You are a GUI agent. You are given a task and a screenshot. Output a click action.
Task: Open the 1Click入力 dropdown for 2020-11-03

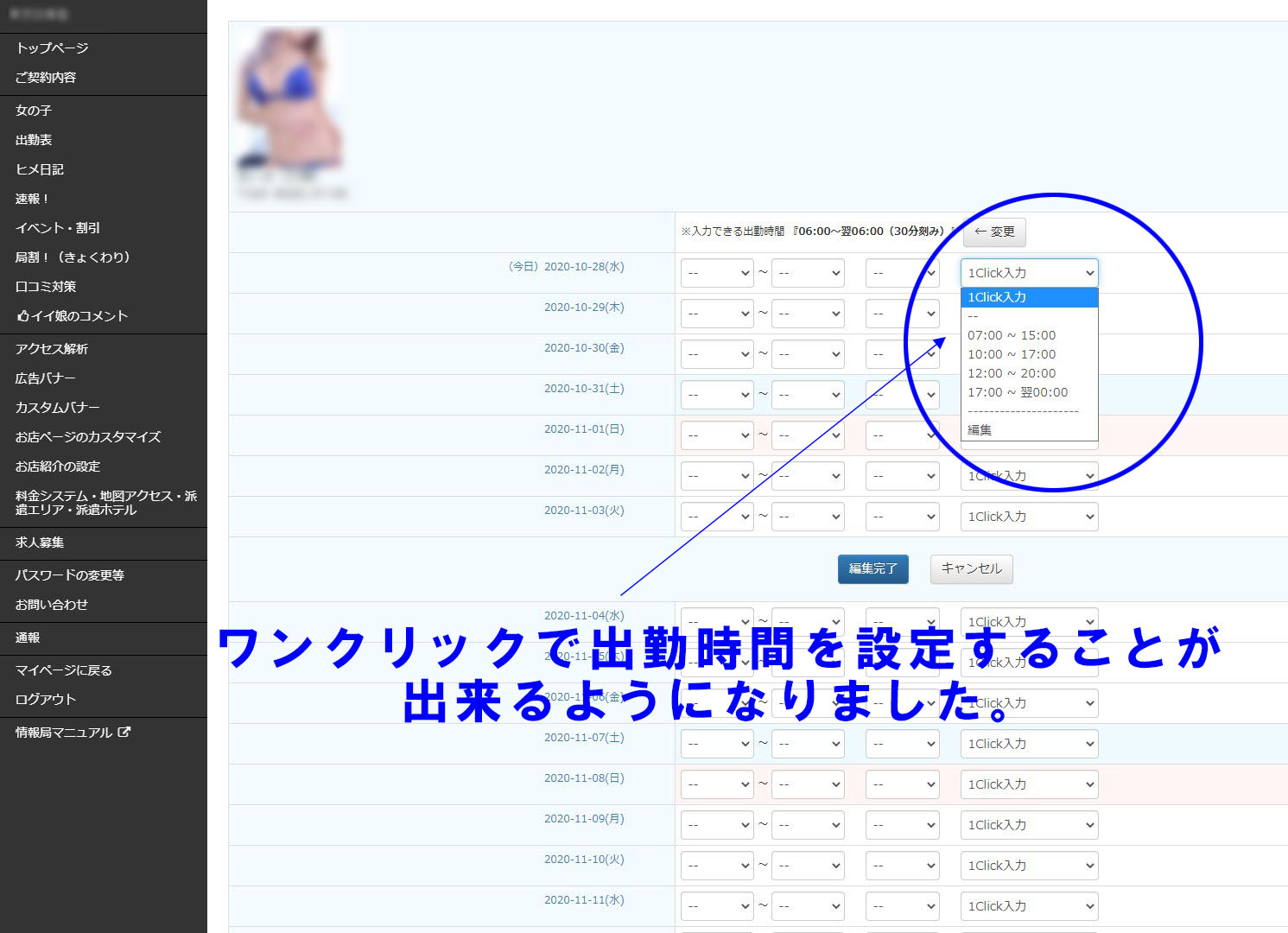tap(1029, 517)
